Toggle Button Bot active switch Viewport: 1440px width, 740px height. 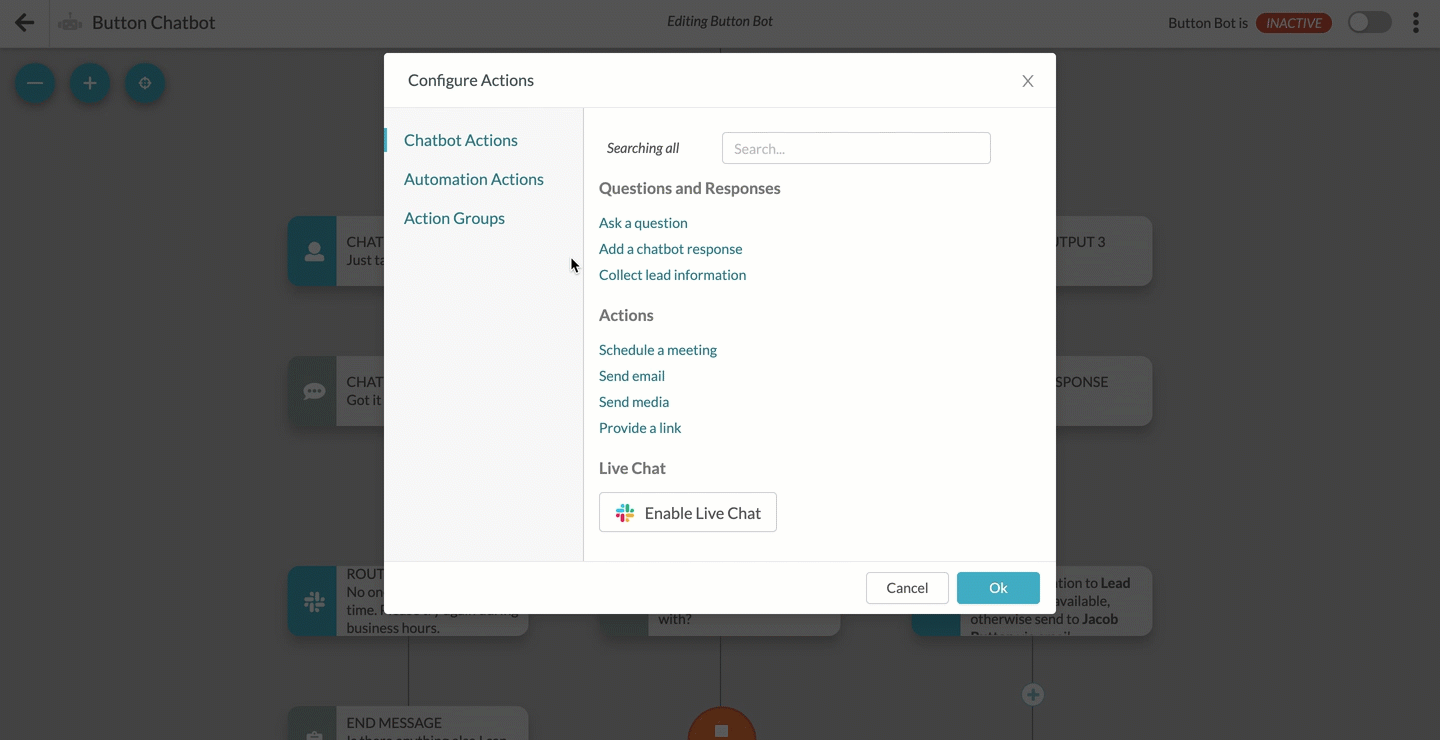[1369, 23]
